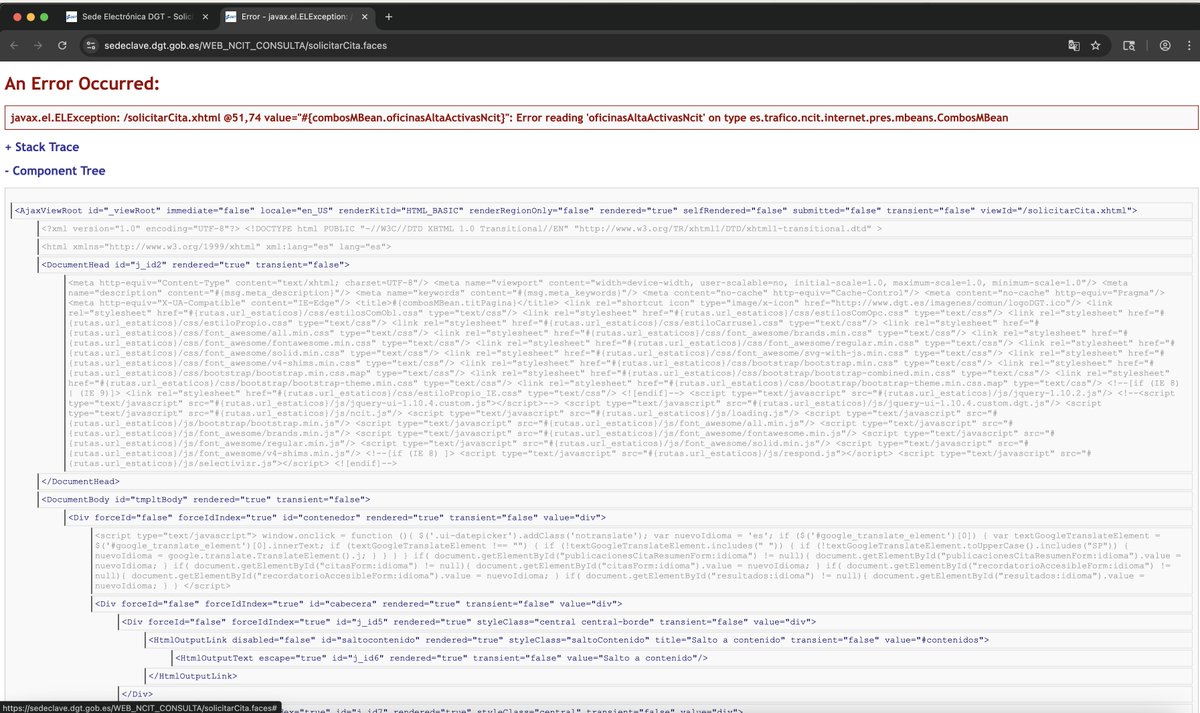Click the meta http-equiv head content block

pyautogui.click(x=626, y=373)
